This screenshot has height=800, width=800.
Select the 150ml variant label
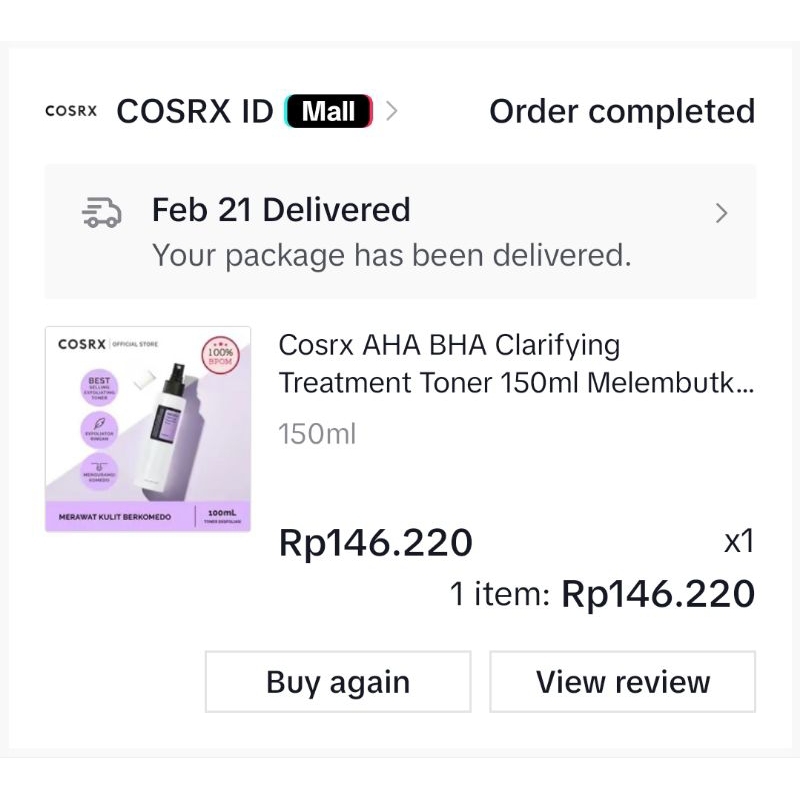317,434
